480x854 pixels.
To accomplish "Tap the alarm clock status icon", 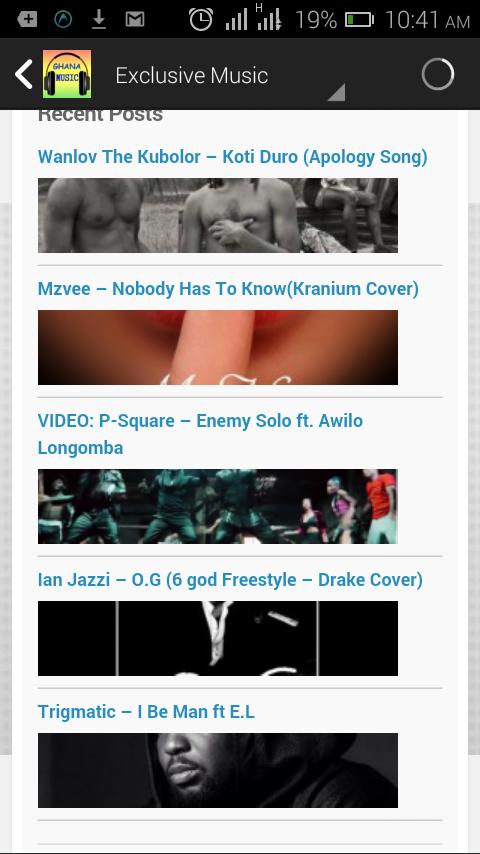I will coord(201,20).
